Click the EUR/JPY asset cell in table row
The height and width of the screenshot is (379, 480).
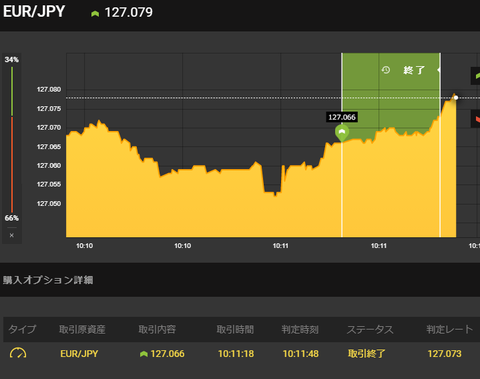tap(79, 354)
